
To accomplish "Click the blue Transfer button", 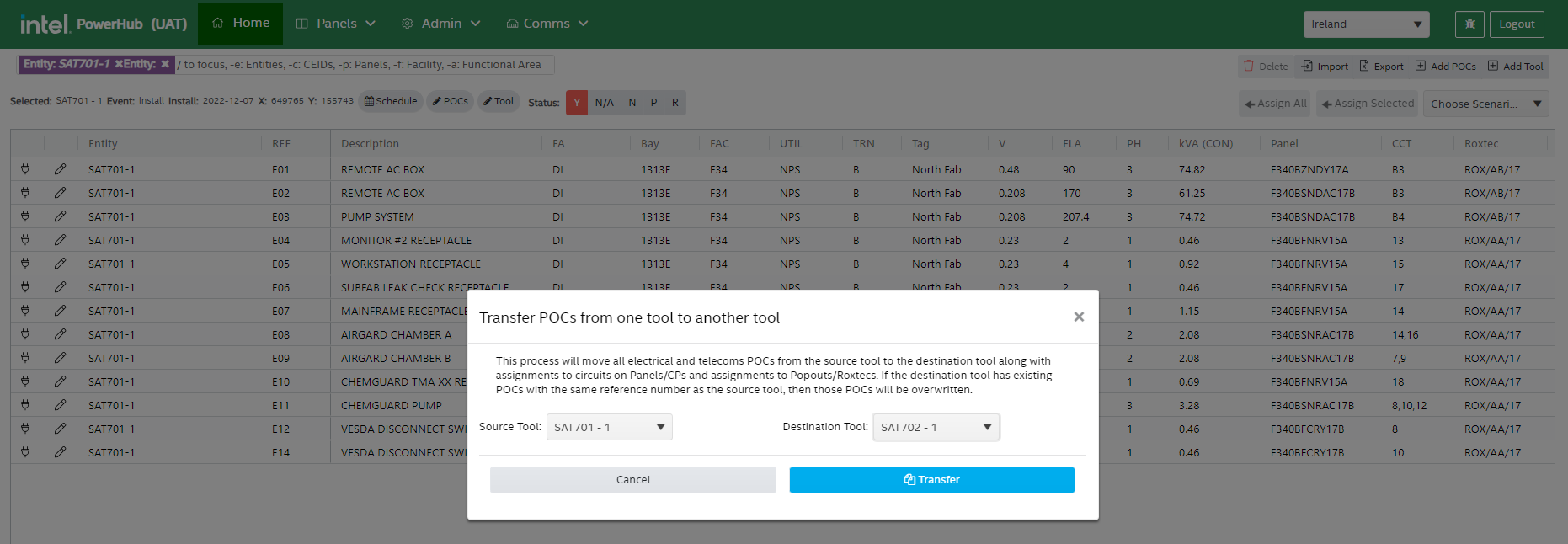I will pos(931,480).
